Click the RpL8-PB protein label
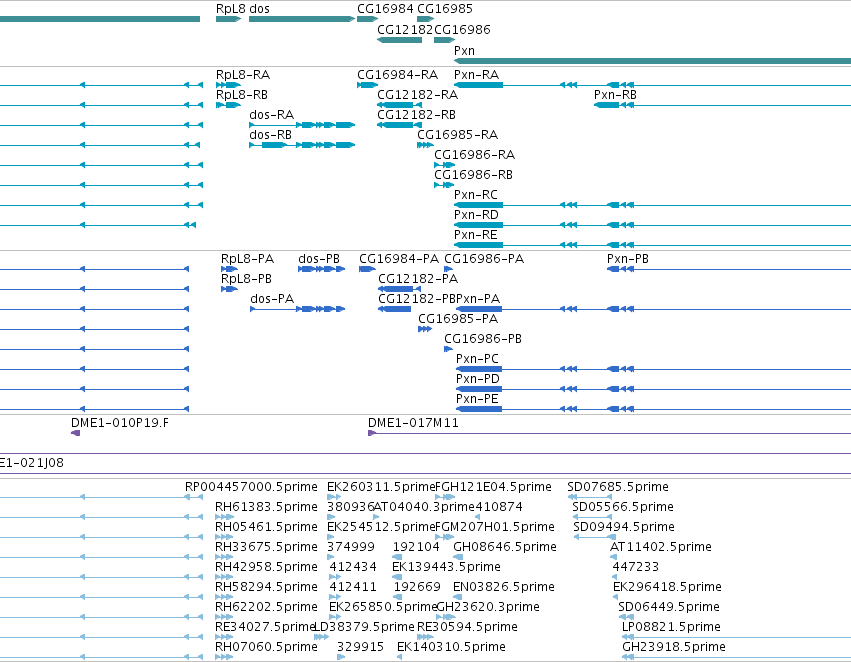851x662 pixels. (x=246, y=279)
